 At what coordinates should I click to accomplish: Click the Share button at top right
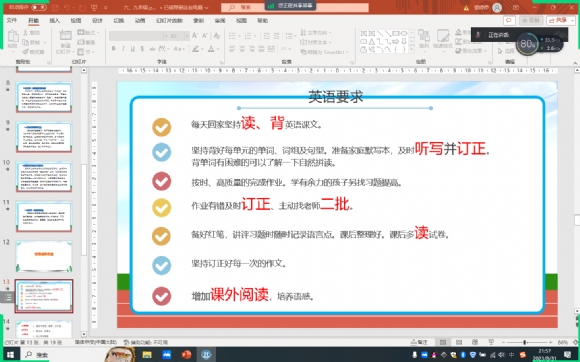560,20
